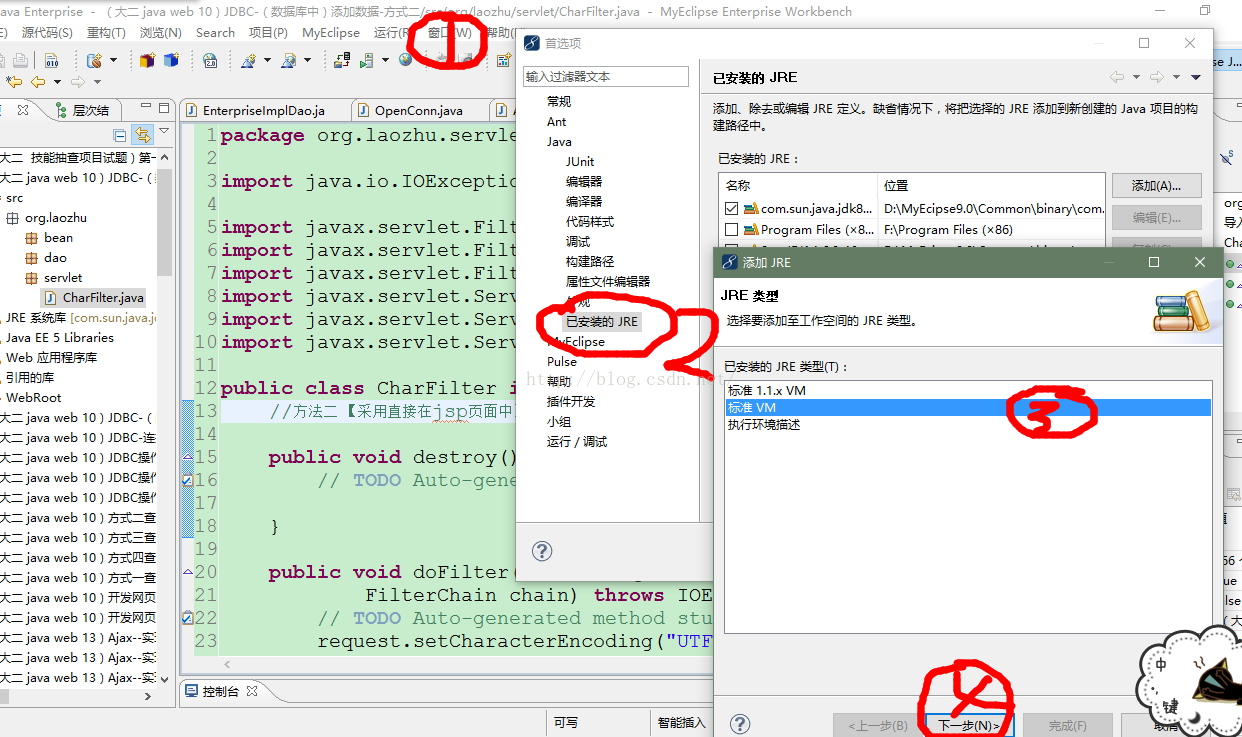Select 执行环境描述 JRE type
Screen dimensions: 1242x737
(967, 424)
